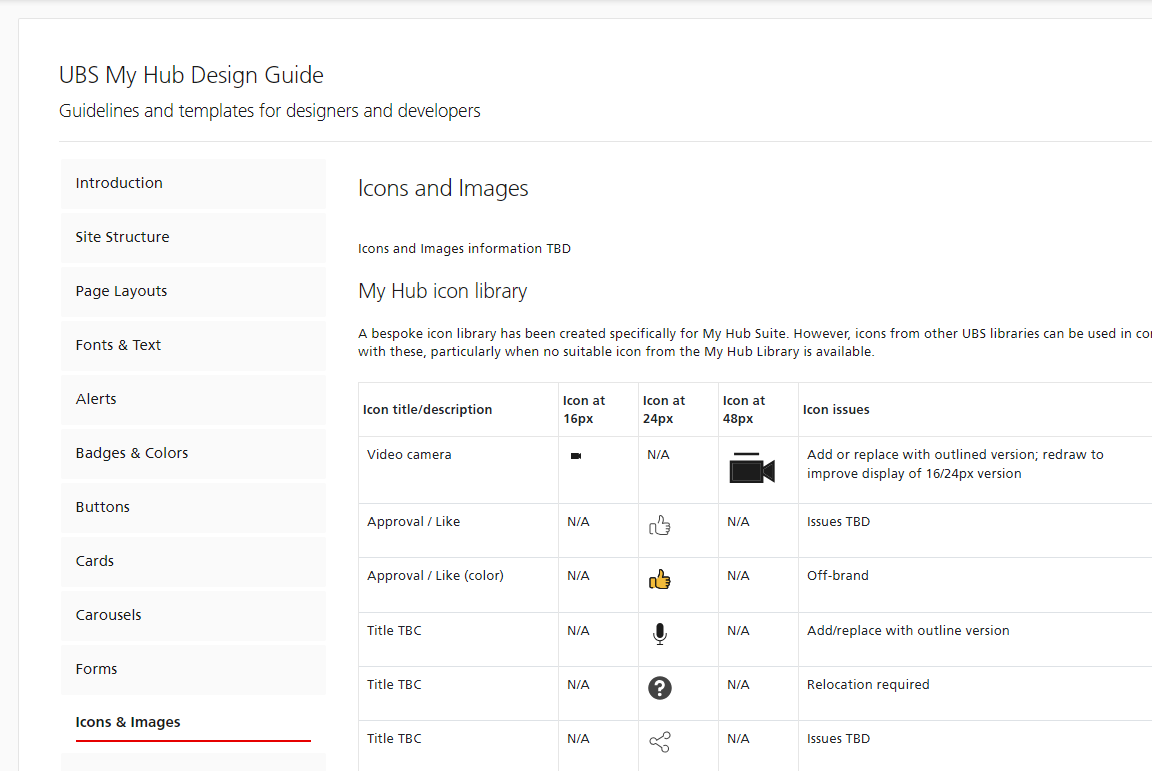1152x771 pixels.
Task: Click the microphone icon in table
Action: click(x=659, y=633)
